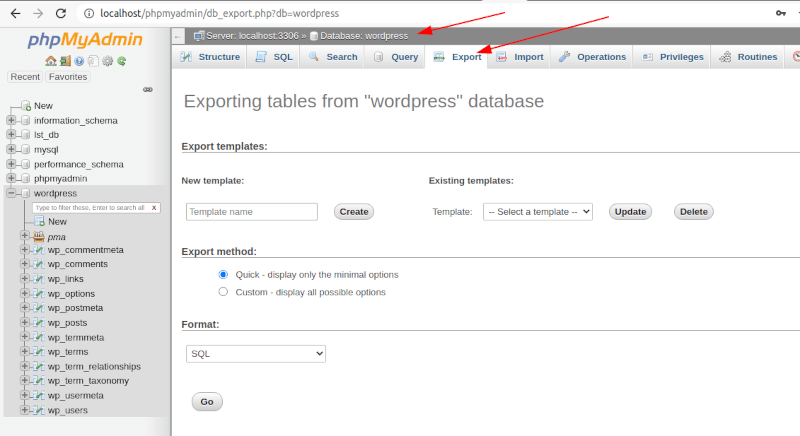
Task: Click the link chain icon in the navigation panel
Action: (x=147, y=90)
